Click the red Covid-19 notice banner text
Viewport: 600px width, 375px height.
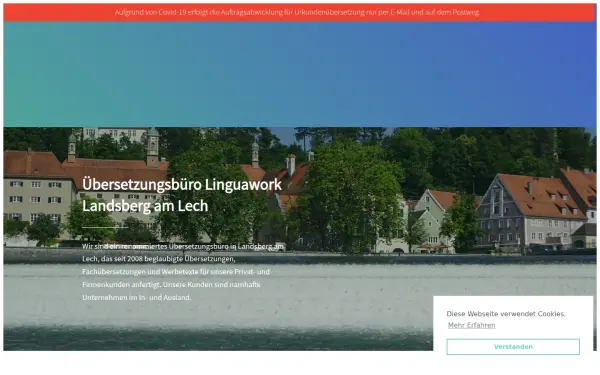297,12
